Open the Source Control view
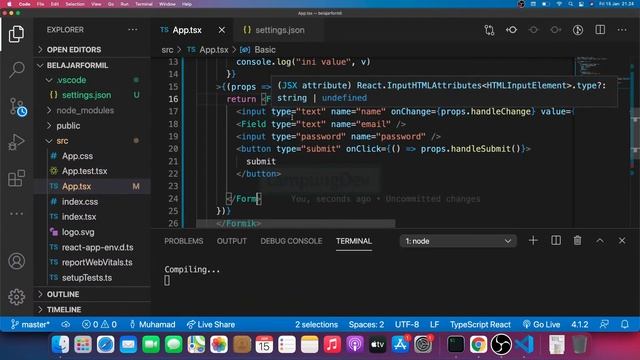 tap(18, 107)
